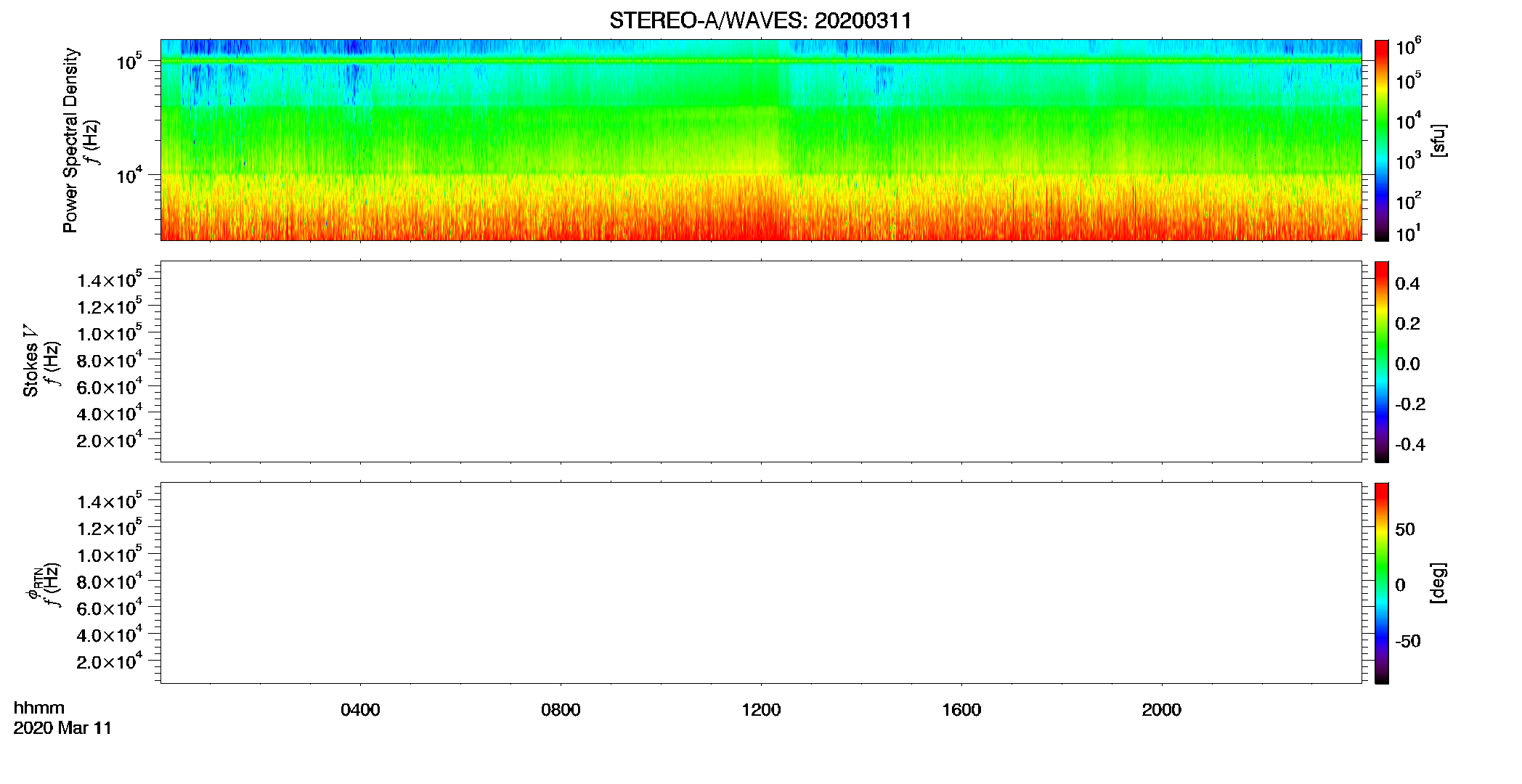Click the [deg] units label

pos(1438,583)
